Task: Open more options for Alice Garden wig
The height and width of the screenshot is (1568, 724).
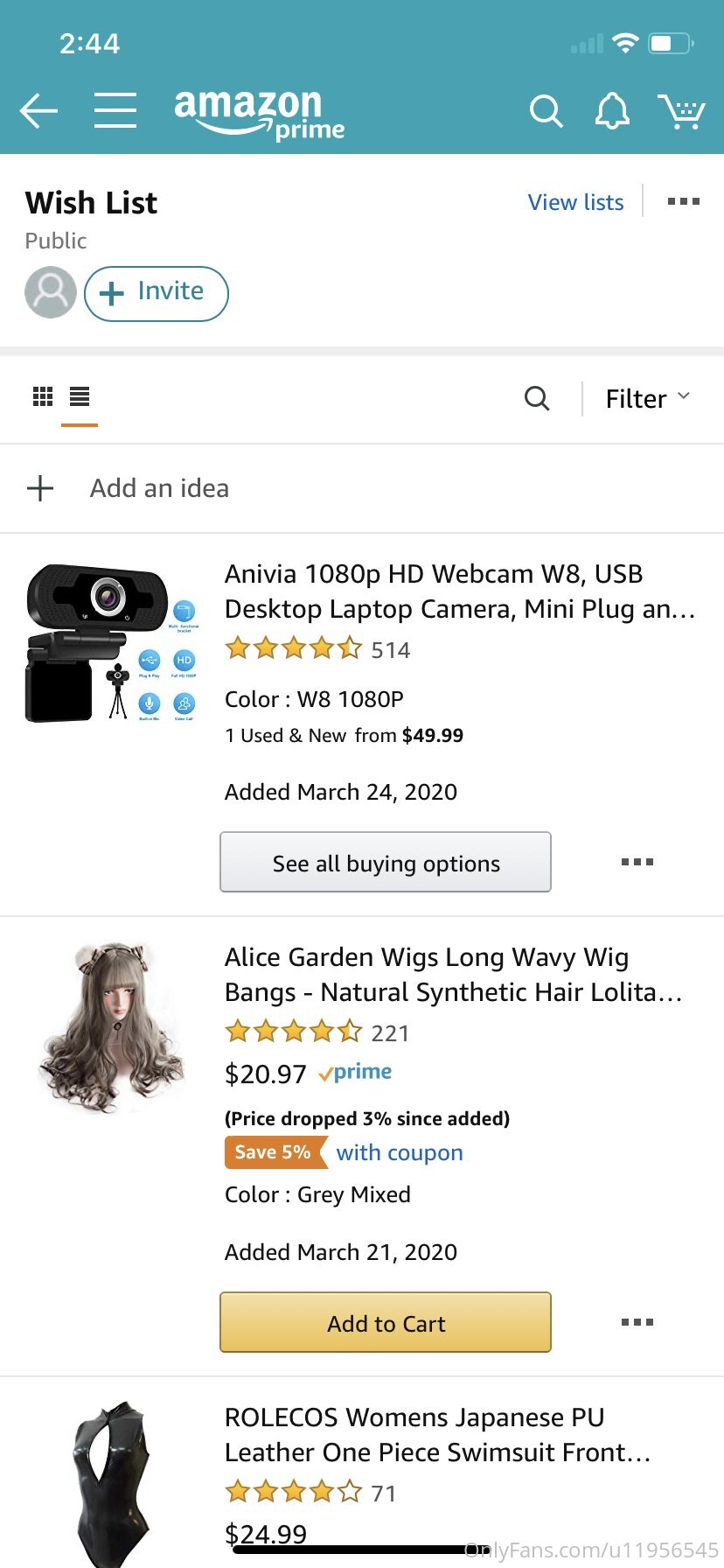Action: [x=637, y=1322]
